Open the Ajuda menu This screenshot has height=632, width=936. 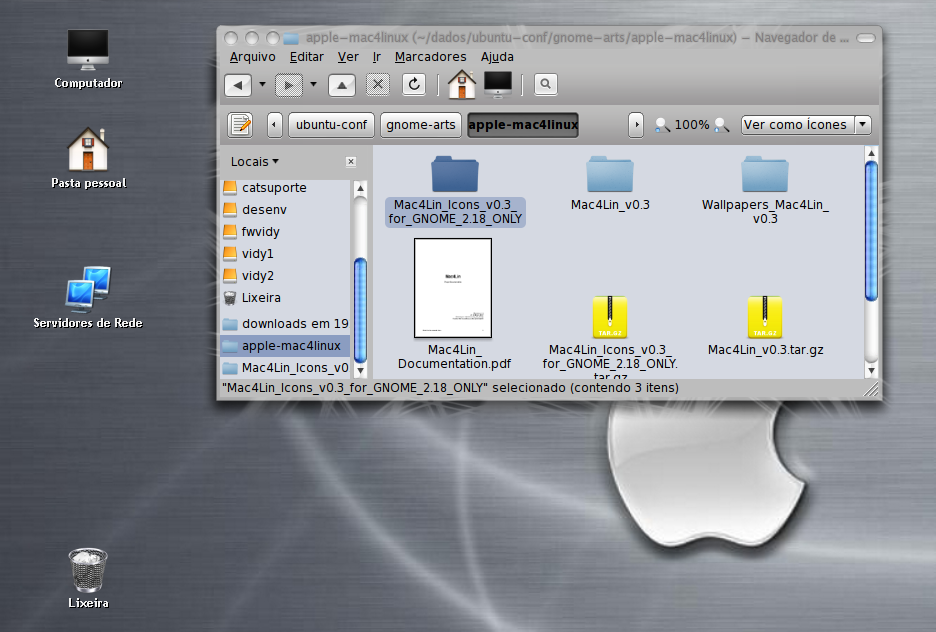pyautogui.click(x=497, y=57)
